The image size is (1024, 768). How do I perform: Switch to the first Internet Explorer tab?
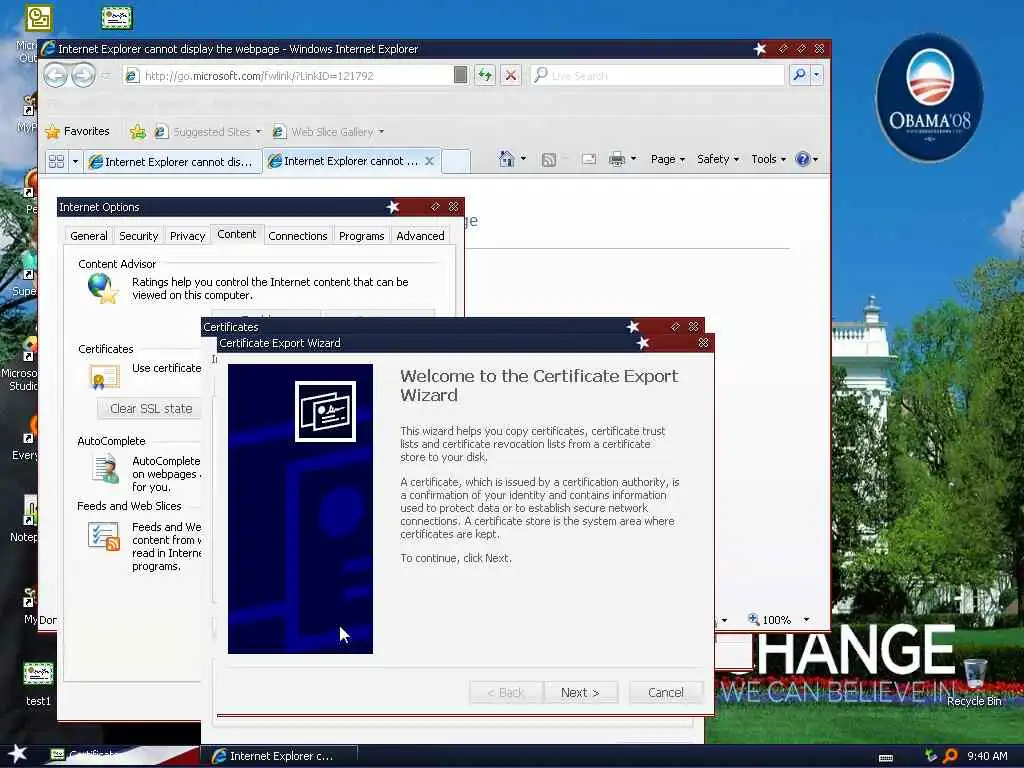tap(172, 161)
